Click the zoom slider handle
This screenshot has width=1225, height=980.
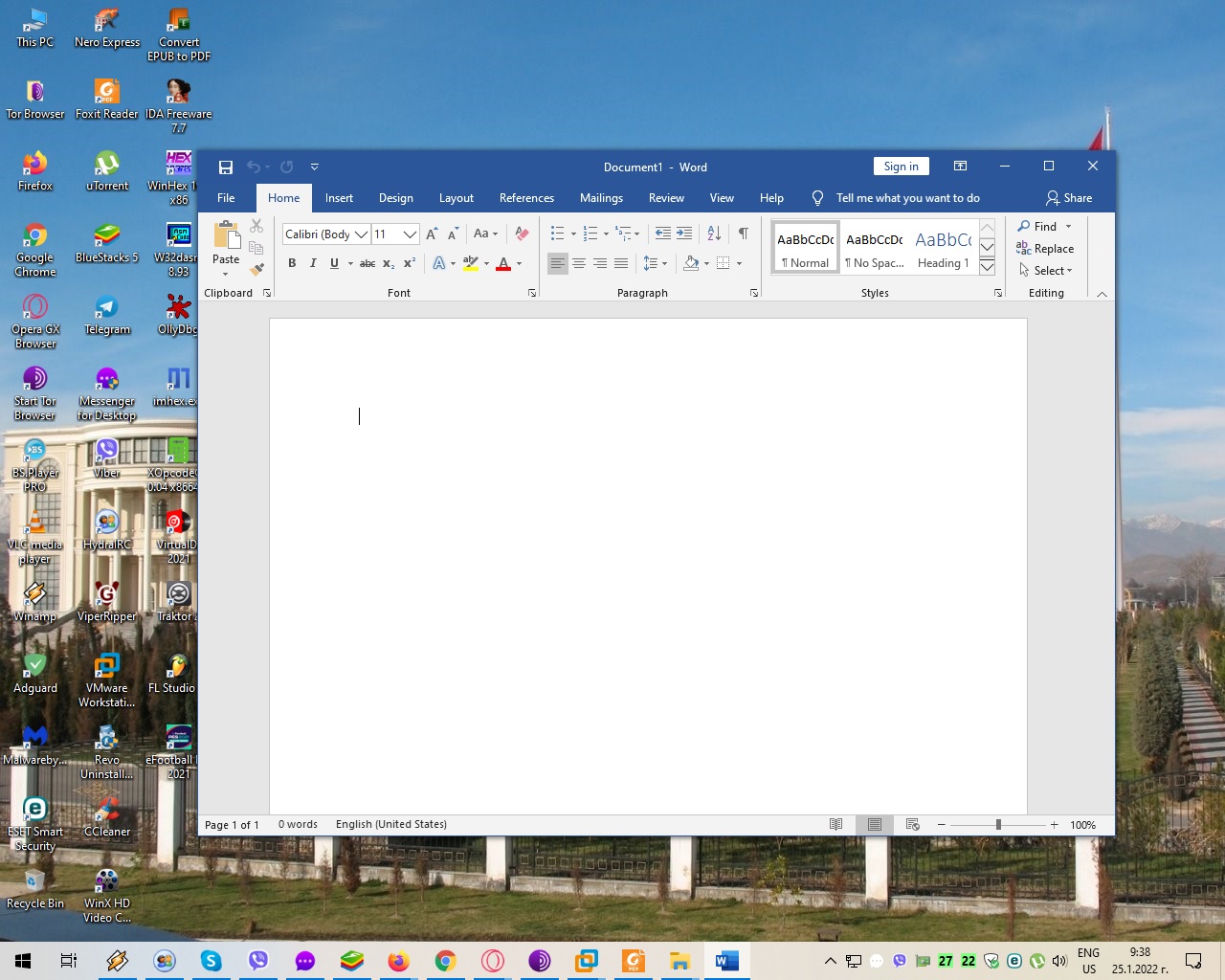[x=998, y=825]
